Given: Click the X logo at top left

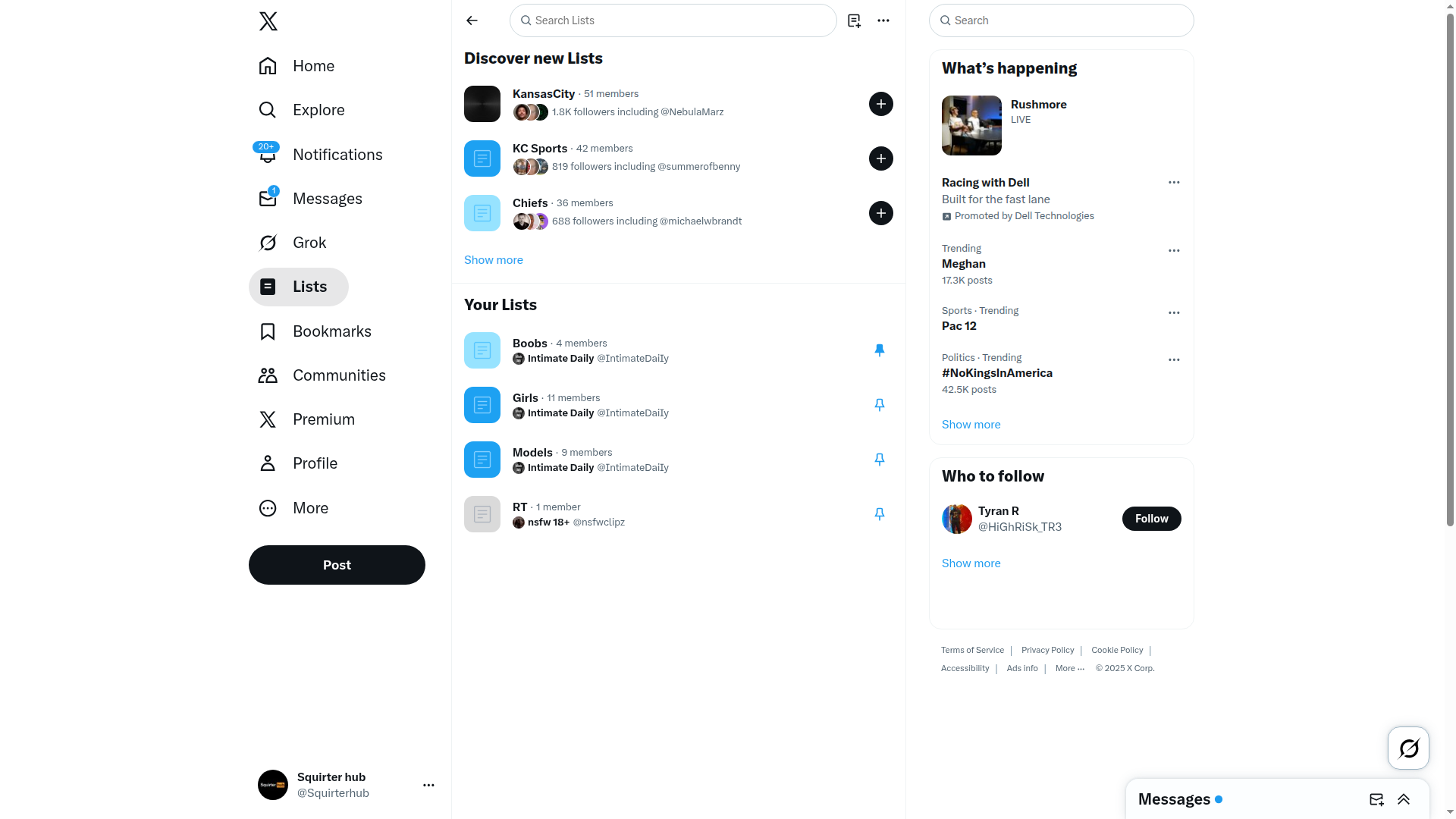Looking at the screenshot, I should (x=268, y=21).
